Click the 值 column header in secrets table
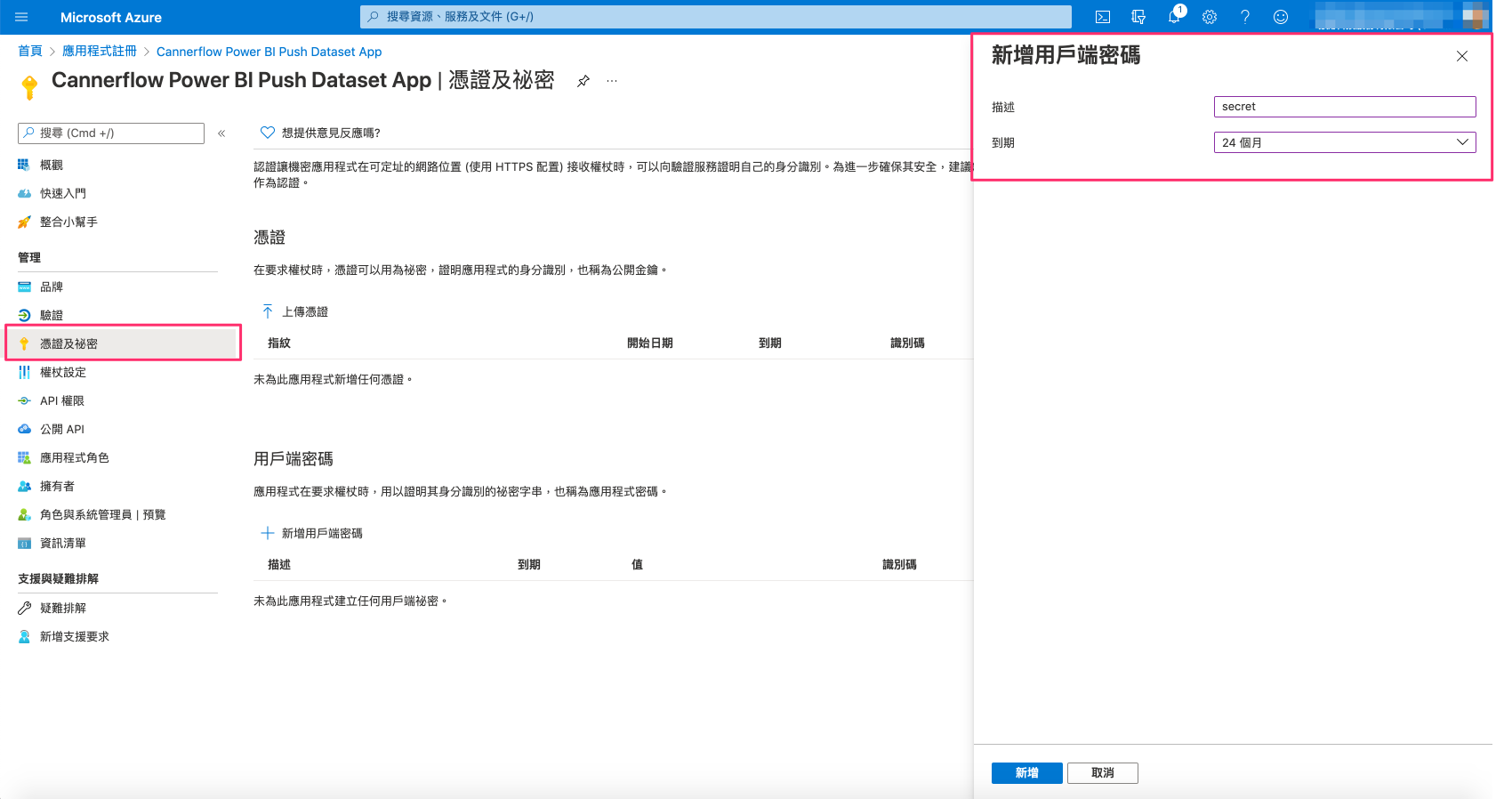Screen dimensions: 1512x799 click(637, 564)
